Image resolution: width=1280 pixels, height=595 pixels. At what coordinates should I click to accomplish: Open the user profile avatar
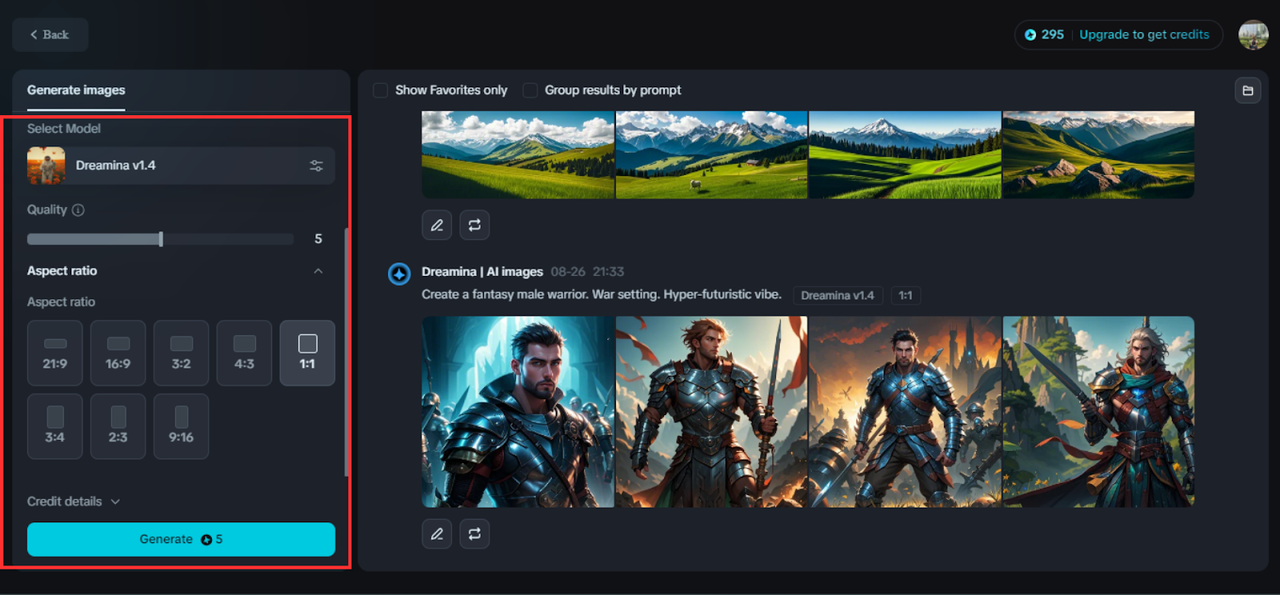tap(1253, 35)
